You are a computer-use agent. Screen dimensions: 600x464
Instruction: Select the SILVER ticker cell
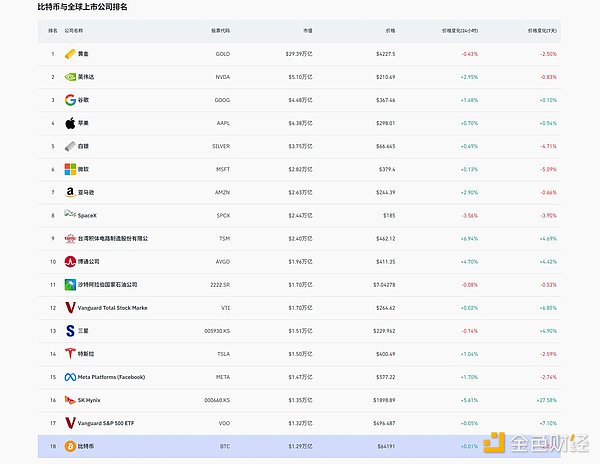point(221,146)
